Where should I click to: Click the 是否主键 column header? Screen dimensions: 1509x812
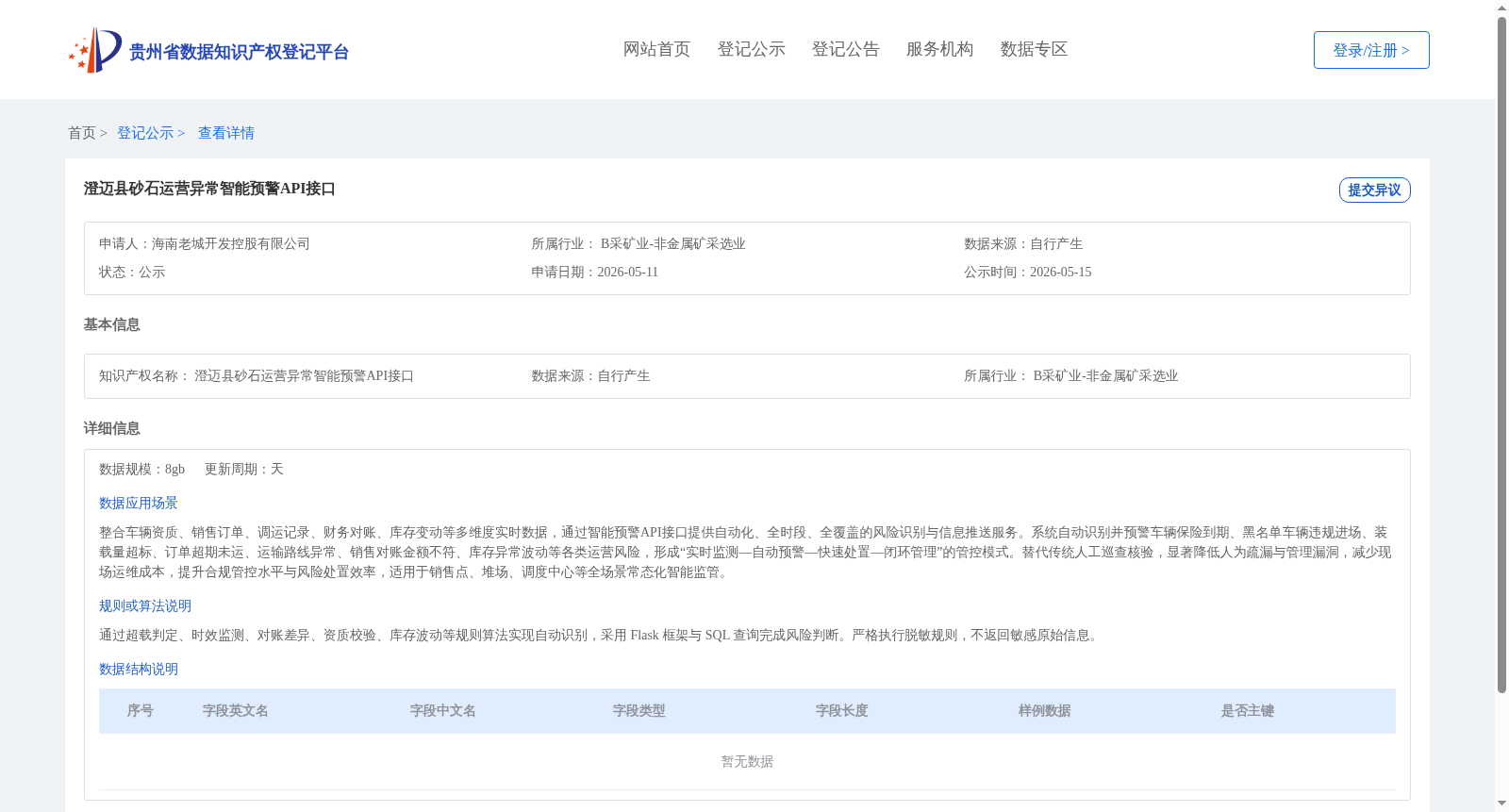(1248, 710)
